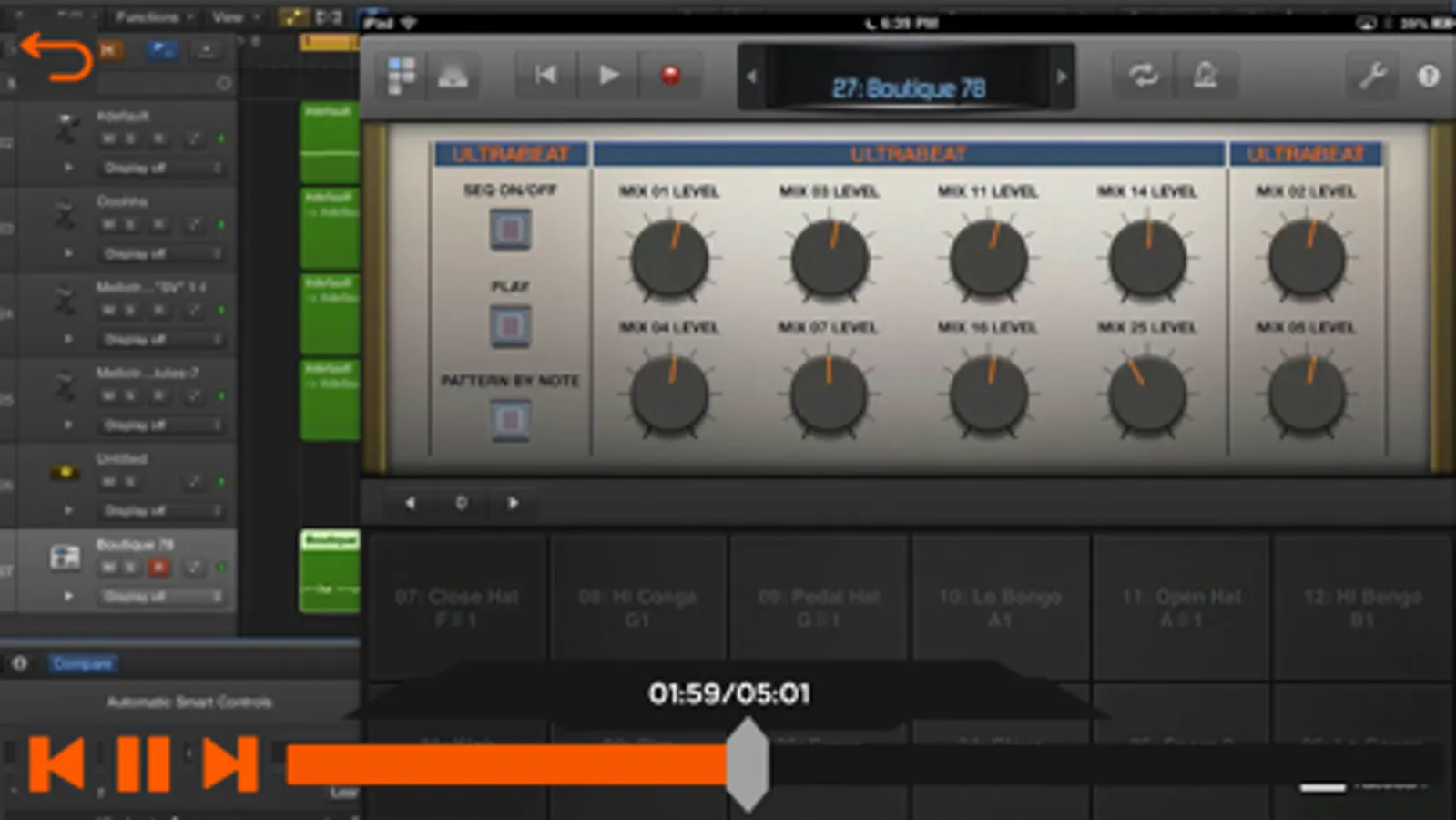Tap the 12: Hi Bongo drum pad

tap(1362, 607)
